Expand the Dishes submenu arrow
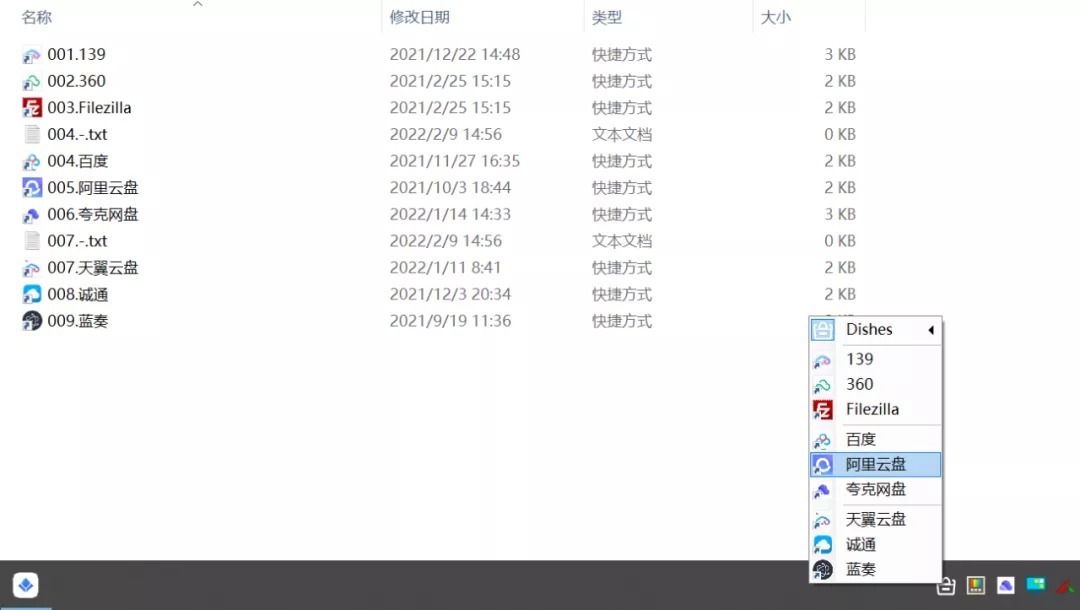The image size is (1080, 610). (931, 330)
